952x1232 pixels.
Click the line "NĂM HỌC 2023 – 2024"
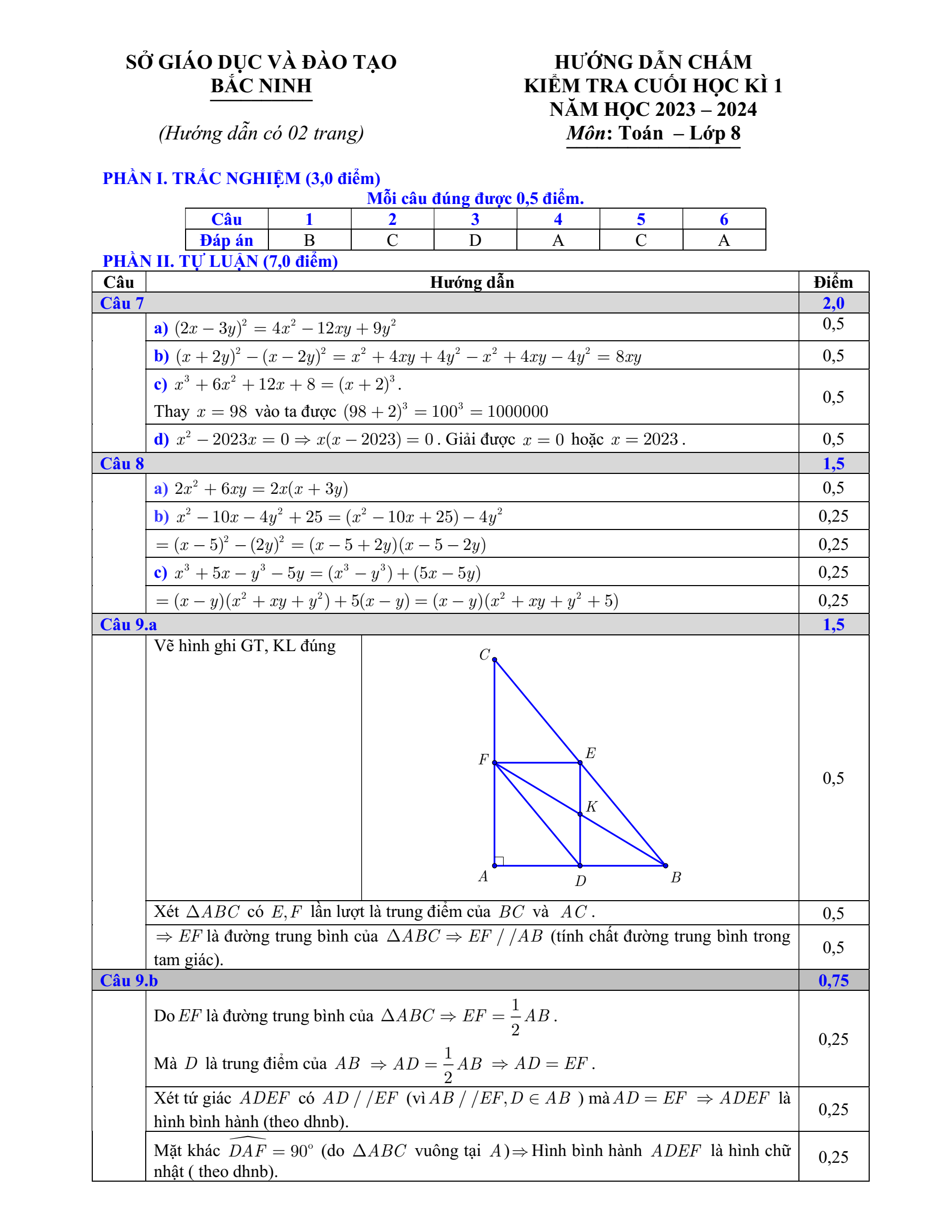[653, 110]
